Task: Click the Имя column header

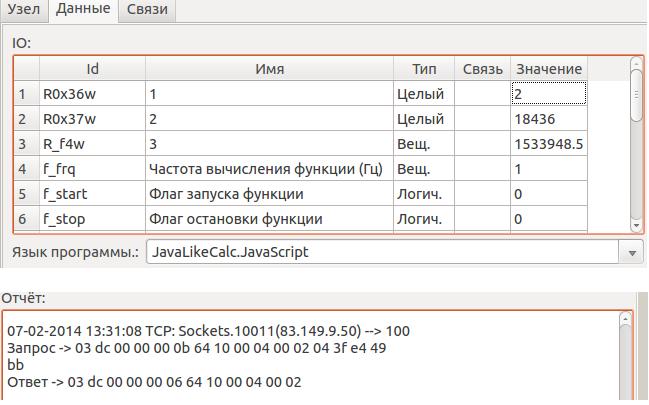Action: pyautogui.click(x=269, y=69)
